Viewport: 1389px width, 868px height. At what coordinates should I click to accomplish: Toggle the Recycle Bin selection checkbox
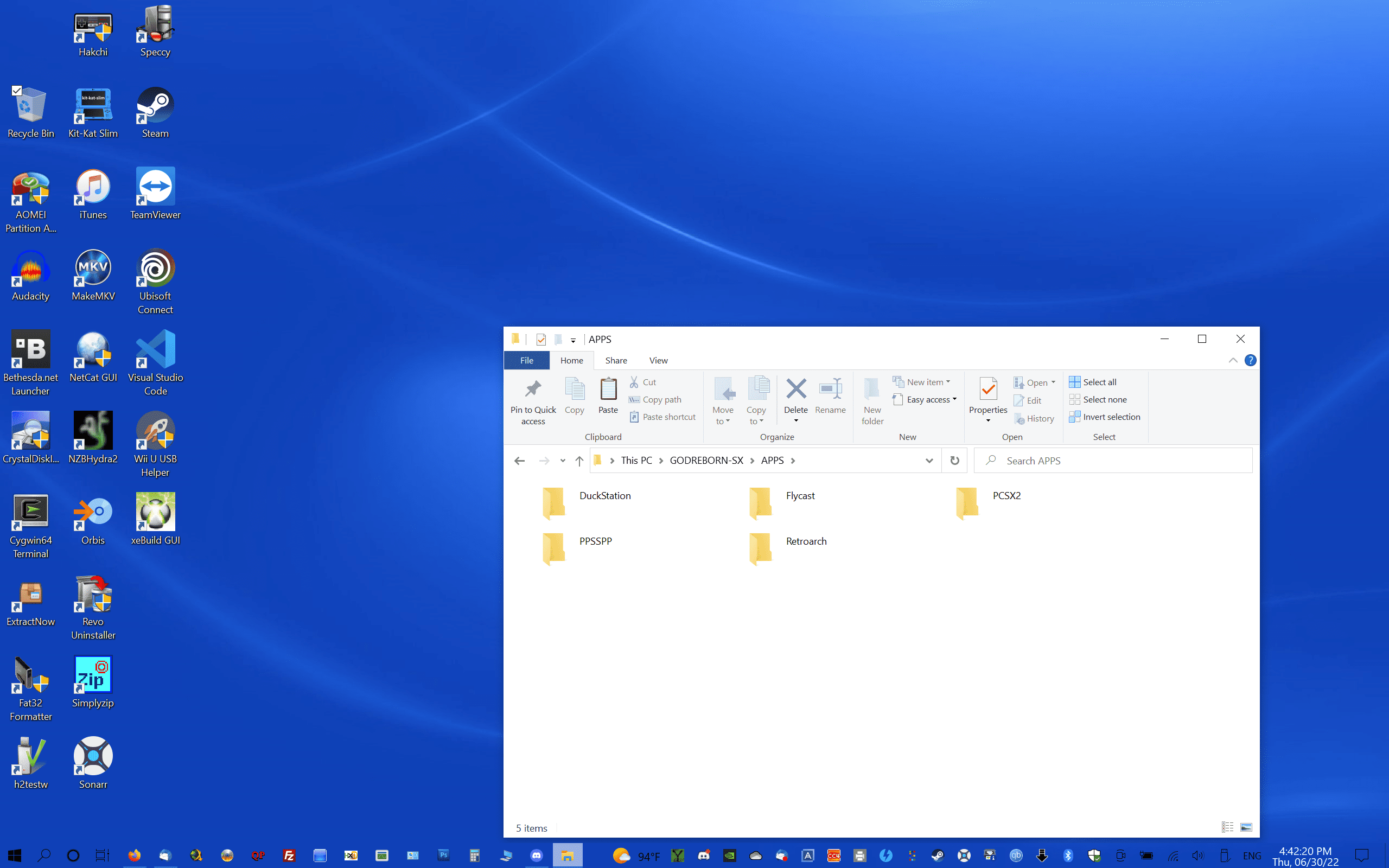click(x=17, y=91)
